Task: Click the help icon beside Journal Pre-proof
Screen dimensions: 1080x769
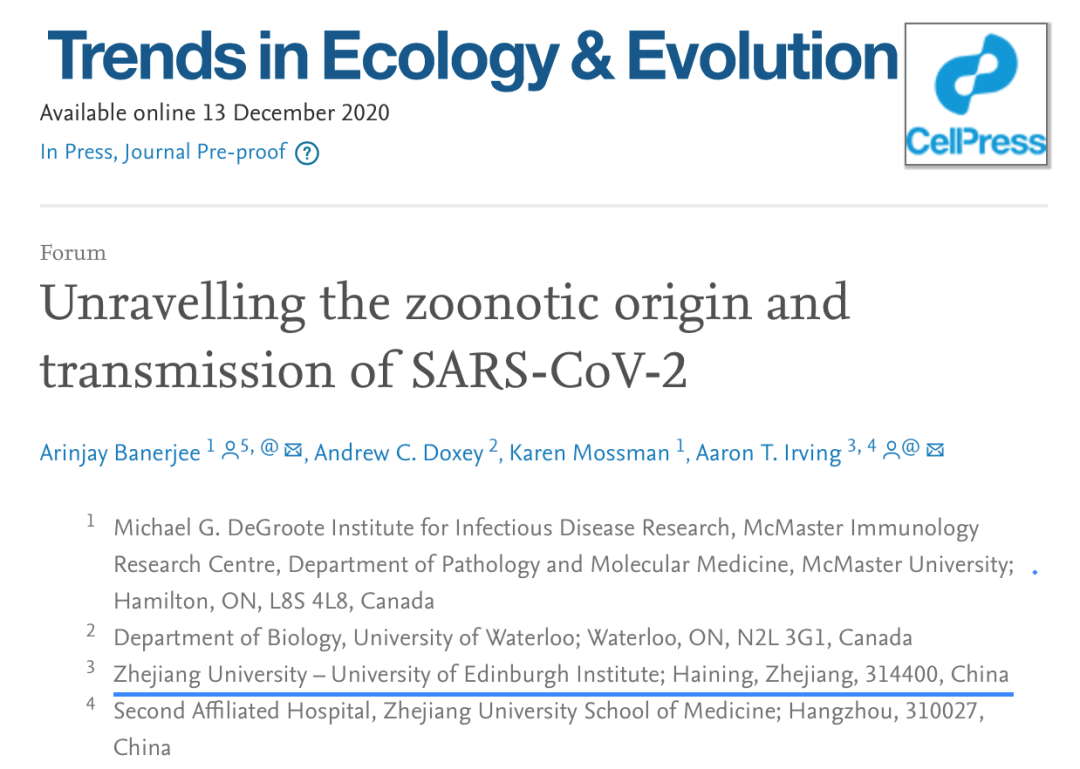Action: click(308, 154)
